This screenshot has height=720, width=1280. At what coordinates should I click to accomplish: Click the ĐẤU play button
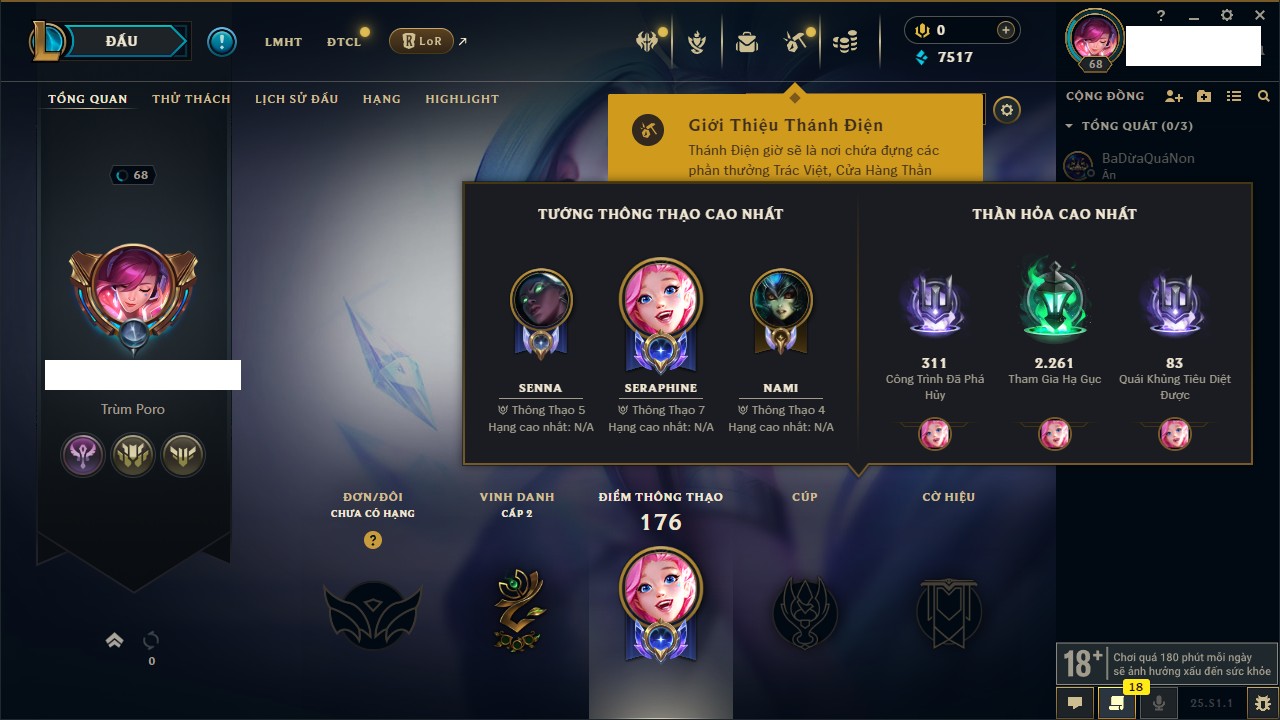pyautogui.click(x=121, y=41)
